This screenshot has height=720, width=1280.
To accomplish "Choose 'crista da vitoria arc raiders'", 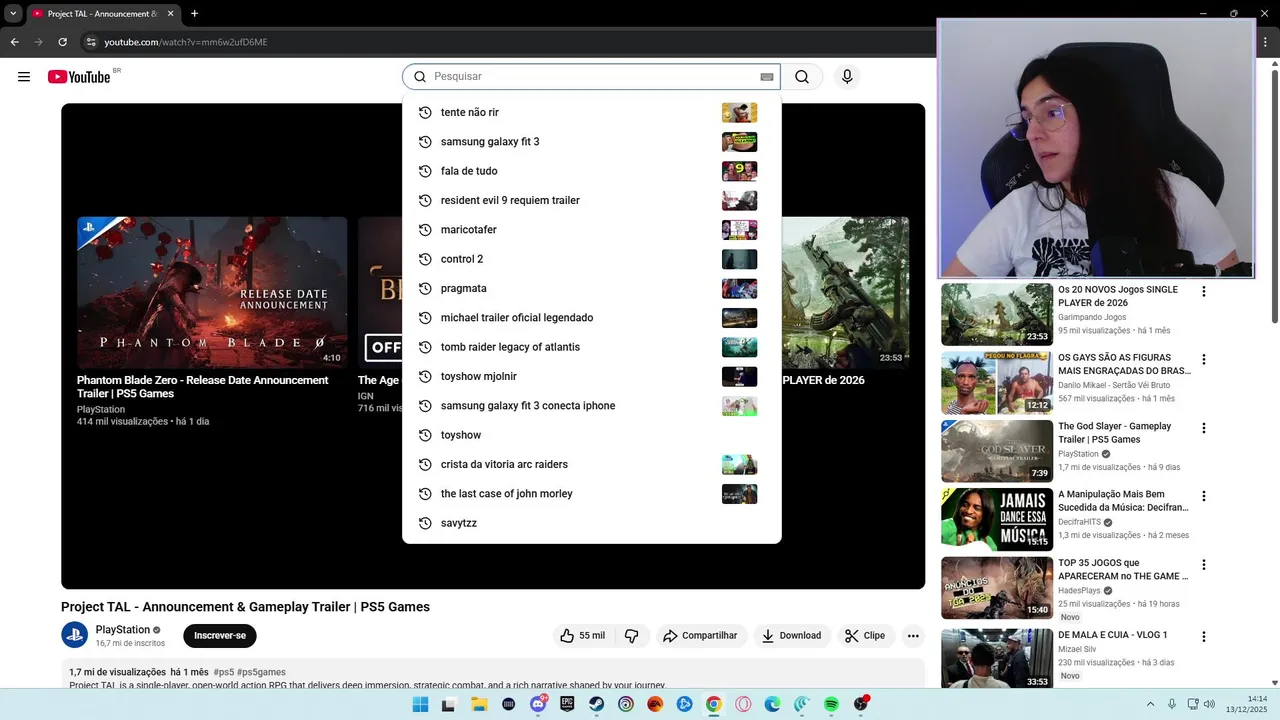I will [x=591, y=464].
